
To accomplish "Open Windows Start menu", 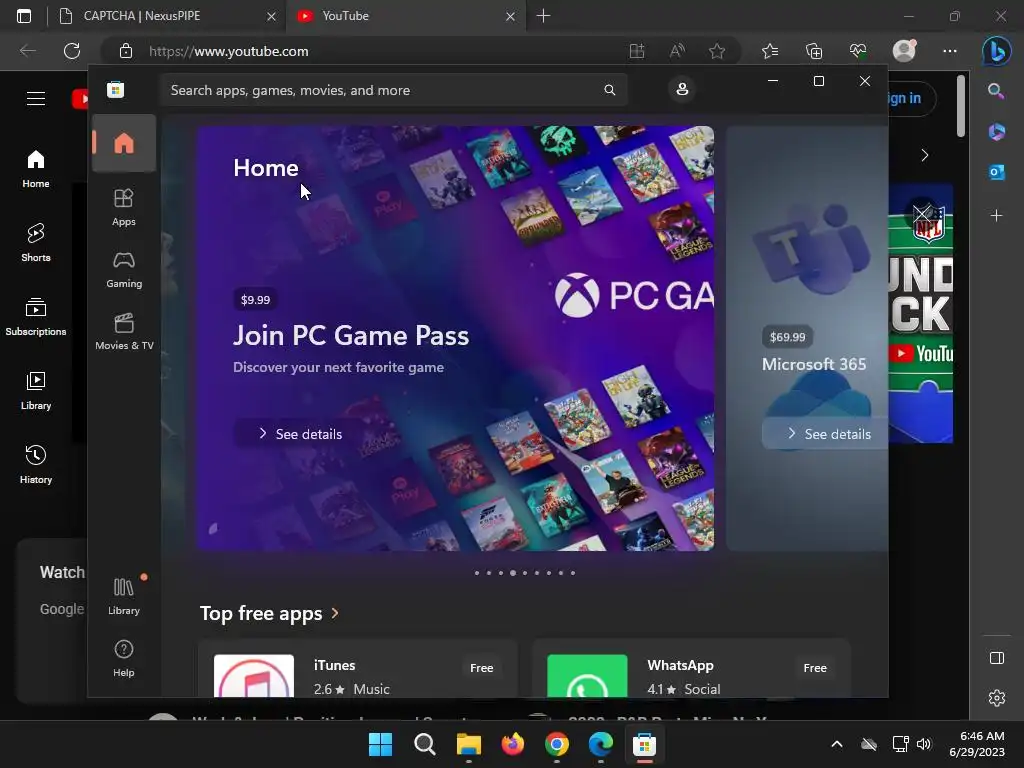I will (380, 744).
